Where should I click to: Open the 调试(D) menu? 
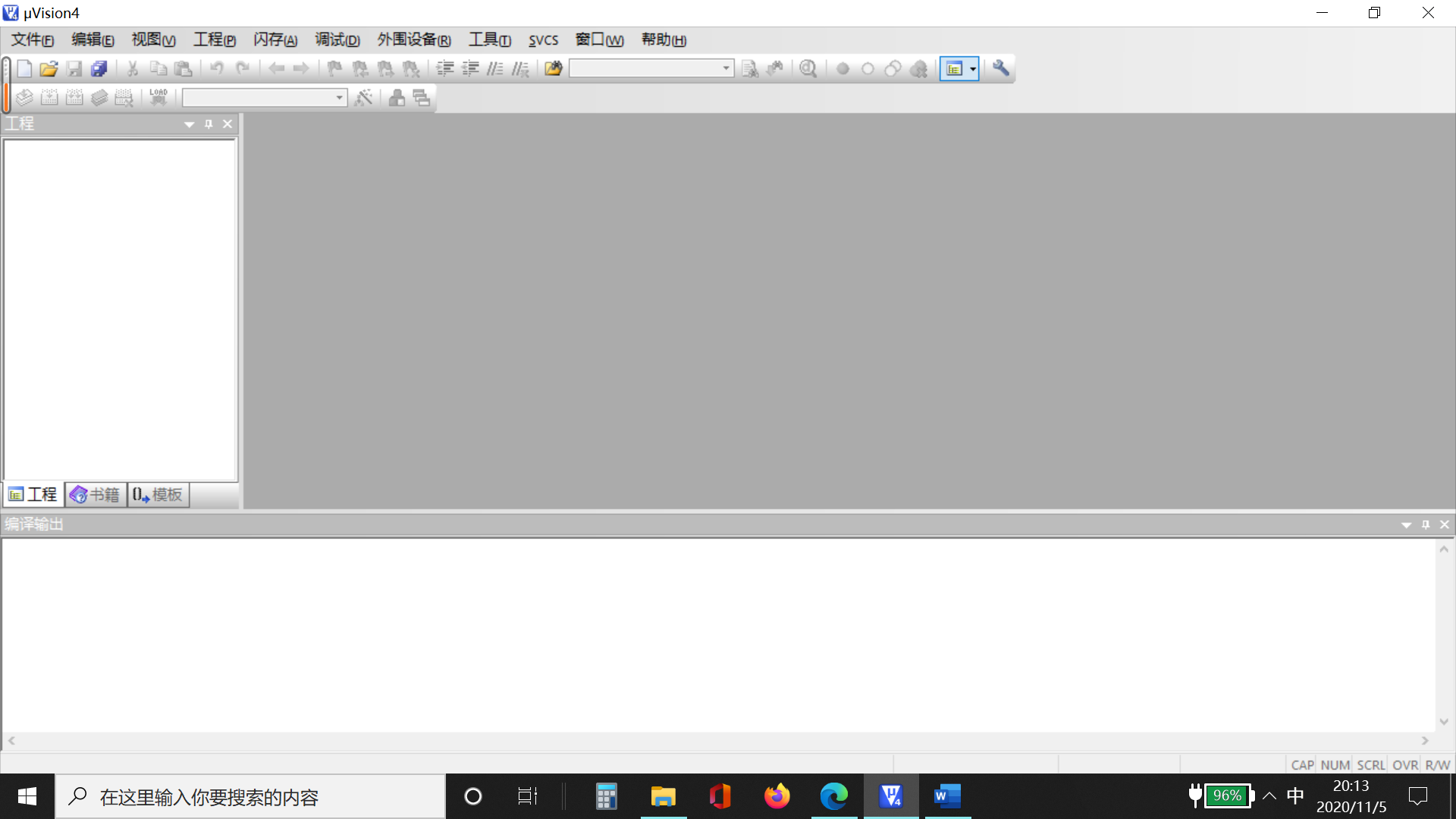(337, 40)
